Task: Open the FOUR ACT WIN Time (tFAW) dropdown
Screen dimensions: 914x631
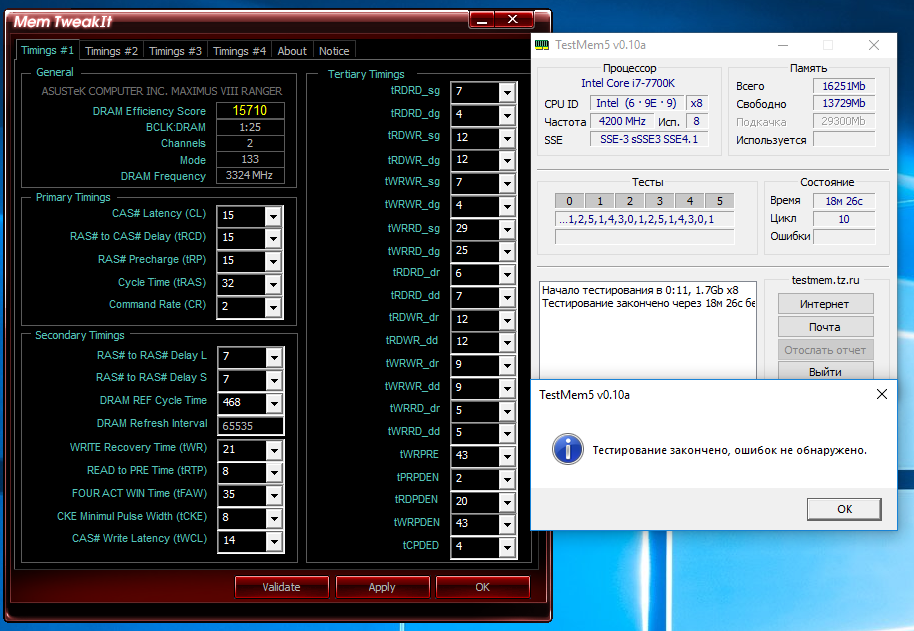Action: 274,495
